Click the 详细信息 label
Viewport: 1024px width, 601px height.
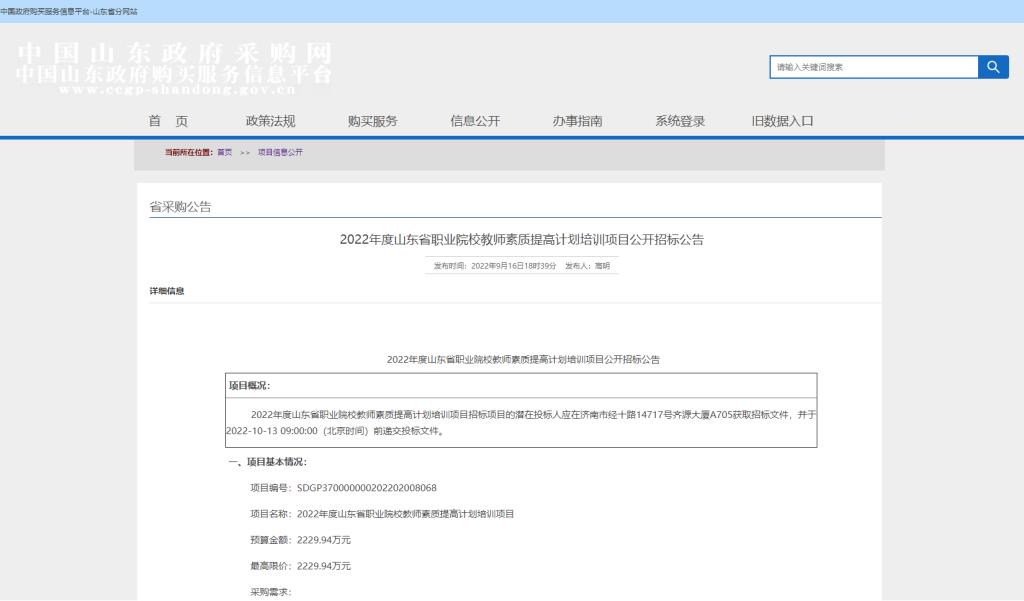167,291
